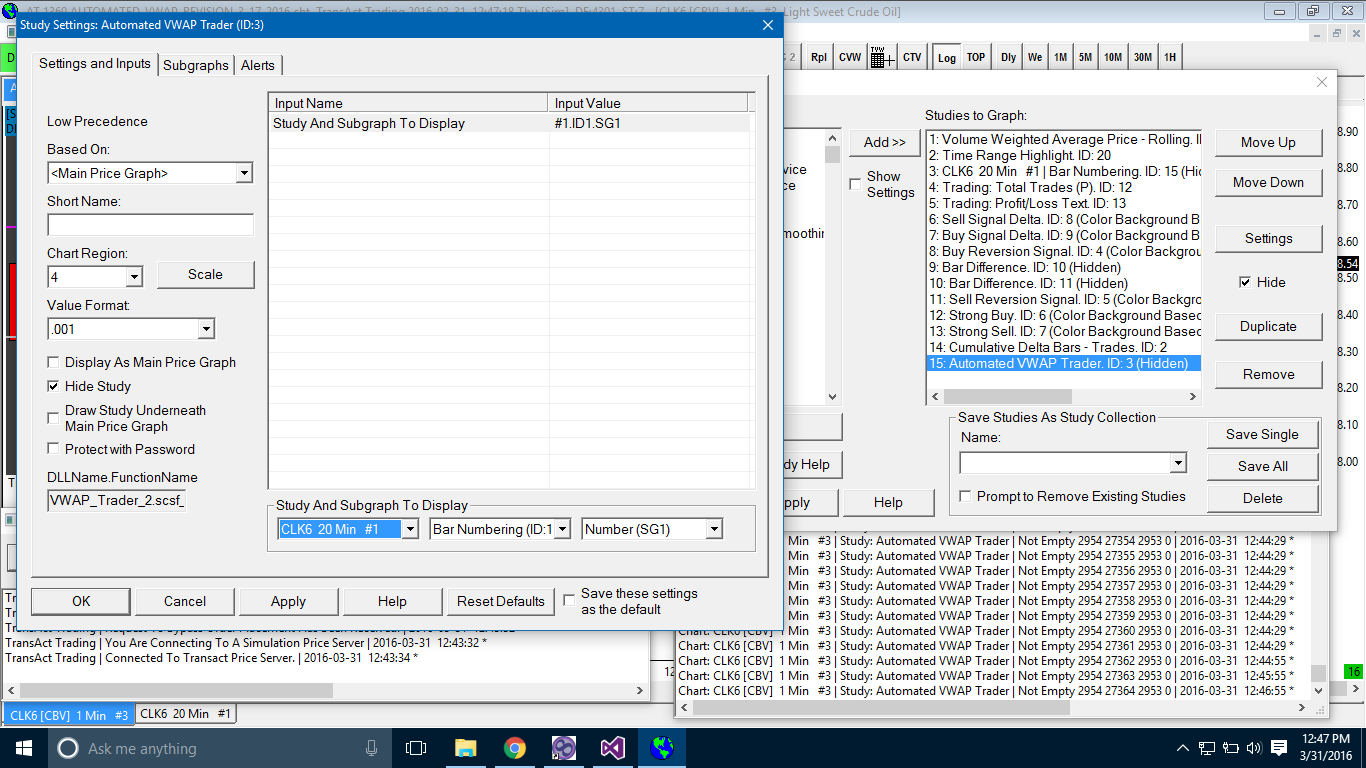Click the CVW toolbar button
This screenshot has width=1366, height=768.
tap(850, 57)
